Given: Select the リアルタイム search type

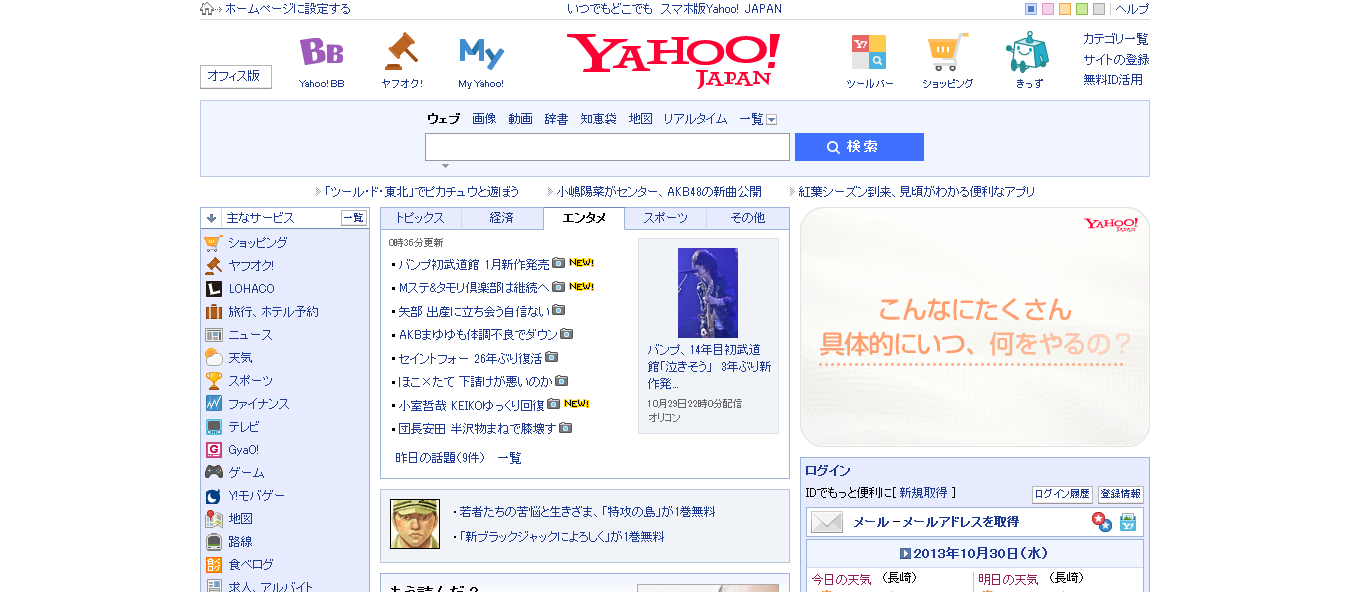Looking at the screenshot, I should pyautogui.click(x=695, y=119).
